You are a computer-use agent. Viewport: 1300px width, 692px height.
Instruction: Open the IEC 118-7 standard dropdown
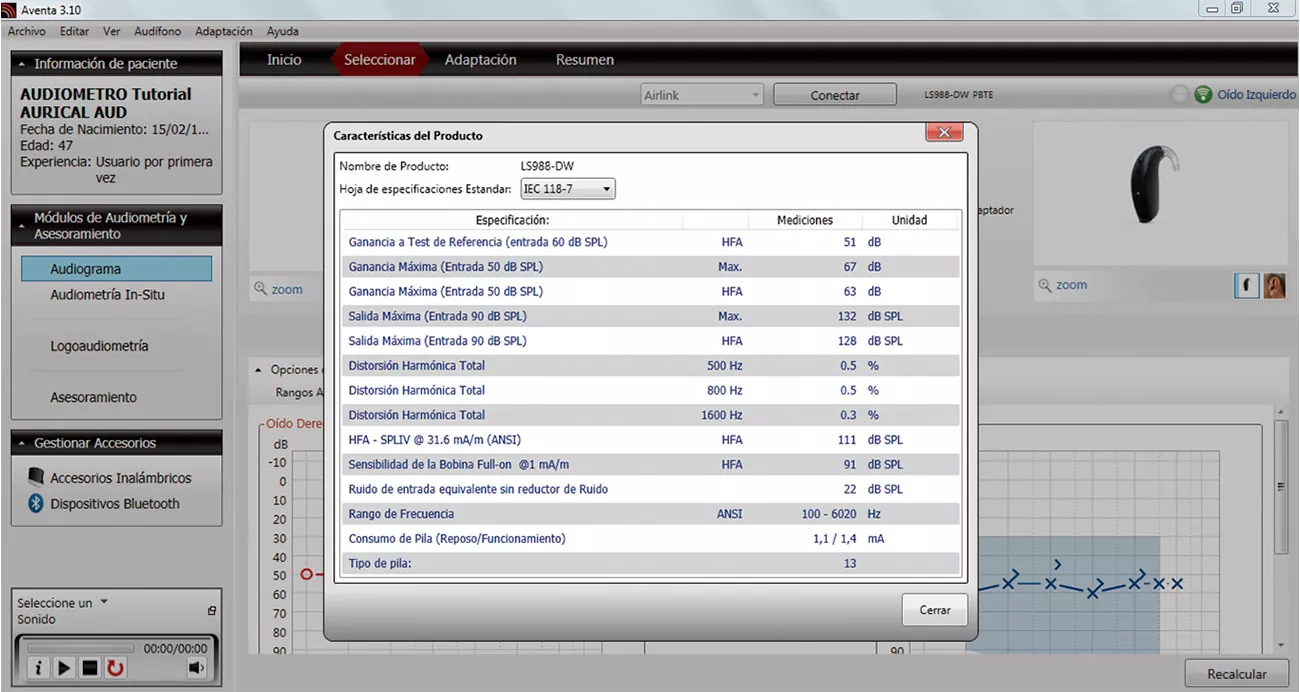pos(567,189)
